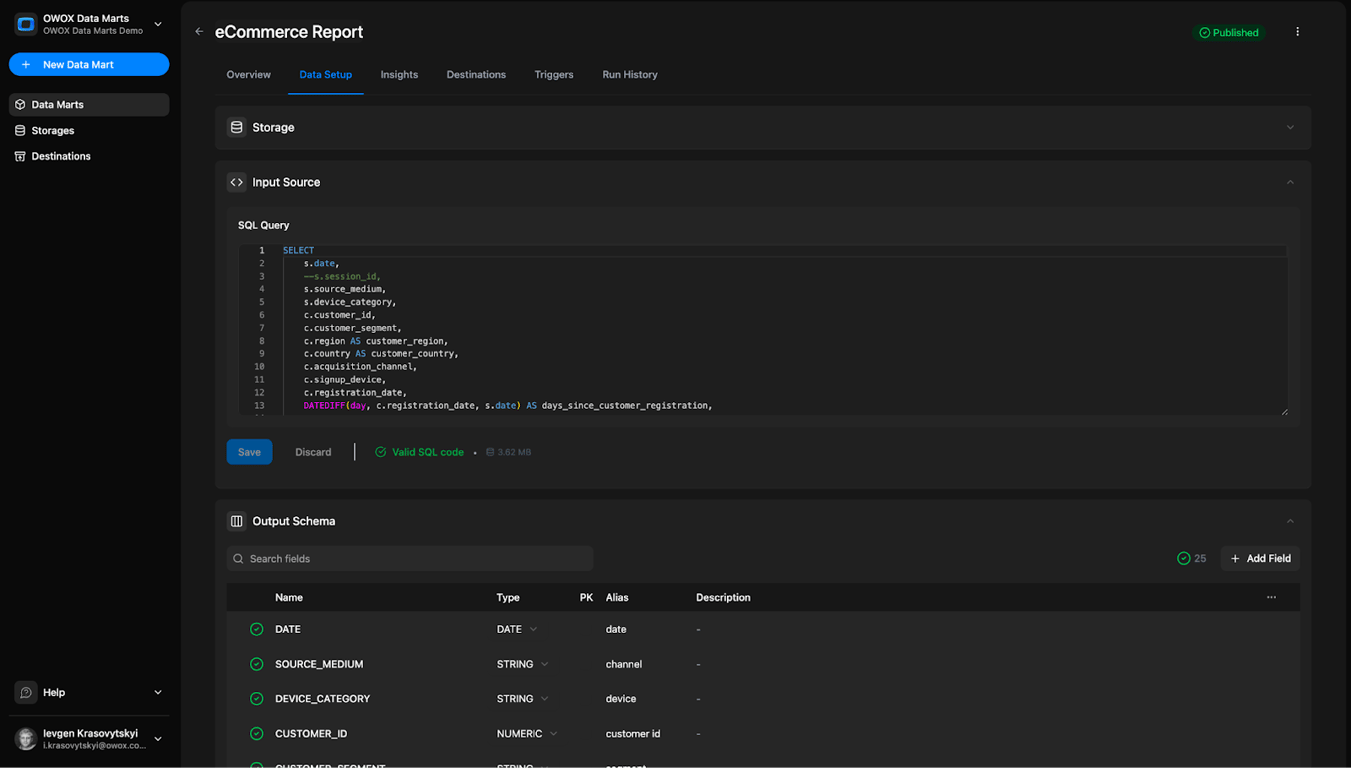Image resolution: width=1351 pixels, height=768 pixels.
Task: Click the Storage section database icon
Action: [237, 128]
